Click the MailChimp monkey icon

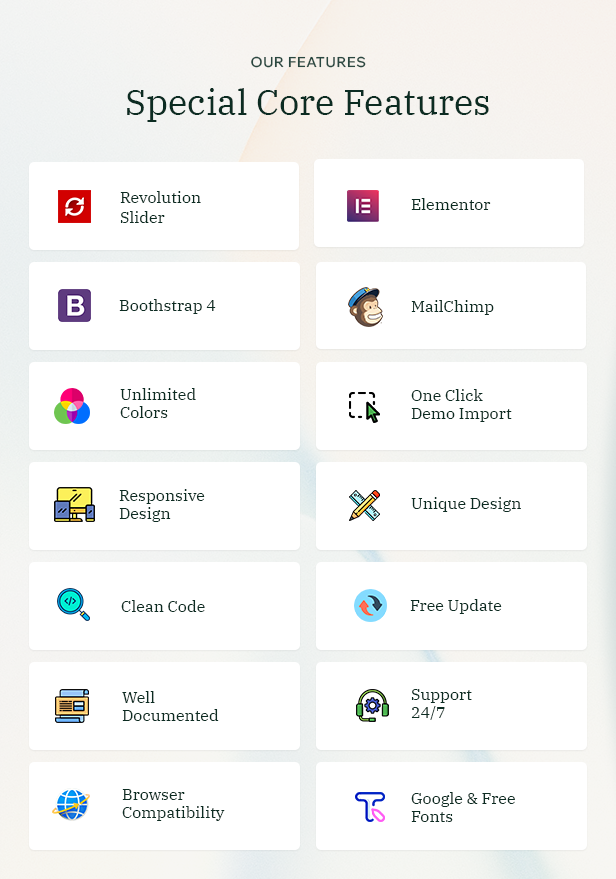[x=365, y=307]
